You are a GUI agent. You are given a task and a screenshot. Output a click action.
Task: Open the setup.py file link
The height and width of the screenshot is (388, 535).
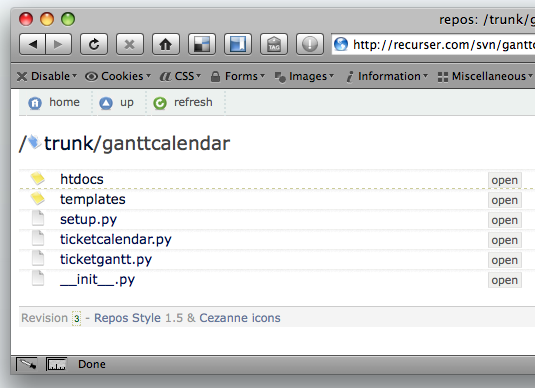pyautogui.click(x=88, y=219)
